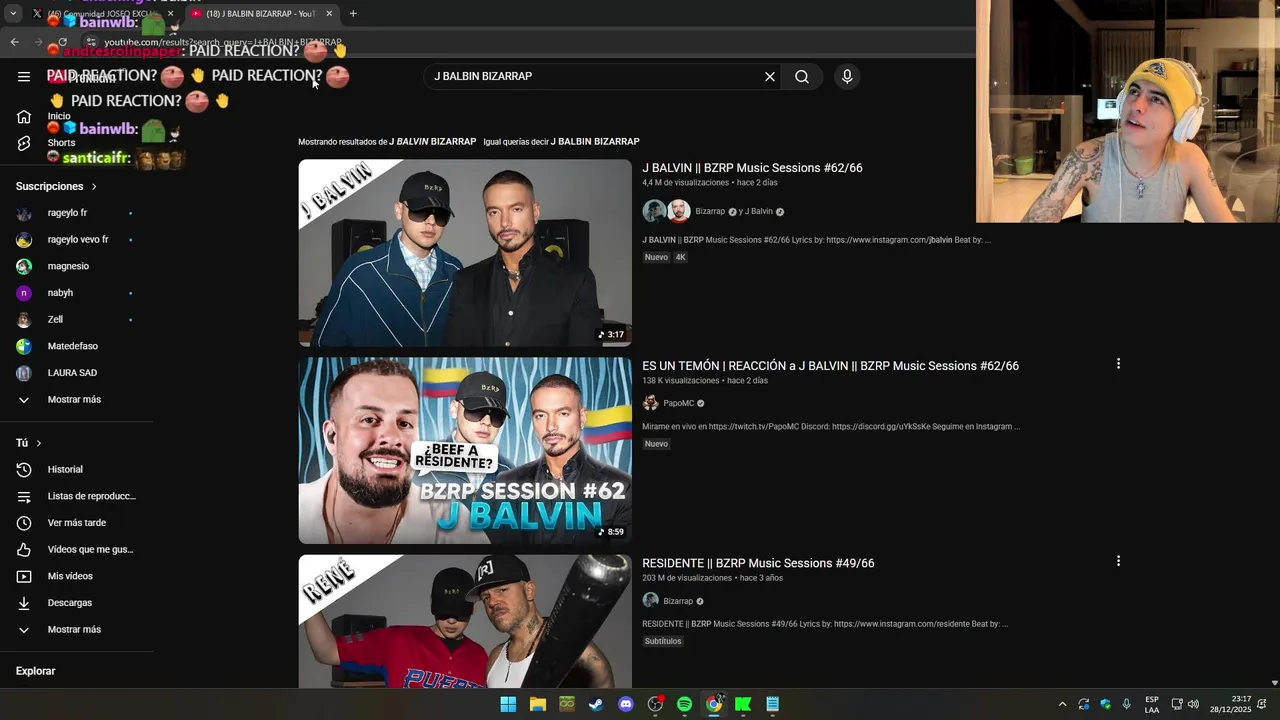The image size is (1280, 720).
Task: Open Steam from taskbar
Action: (x=596, y=704)
